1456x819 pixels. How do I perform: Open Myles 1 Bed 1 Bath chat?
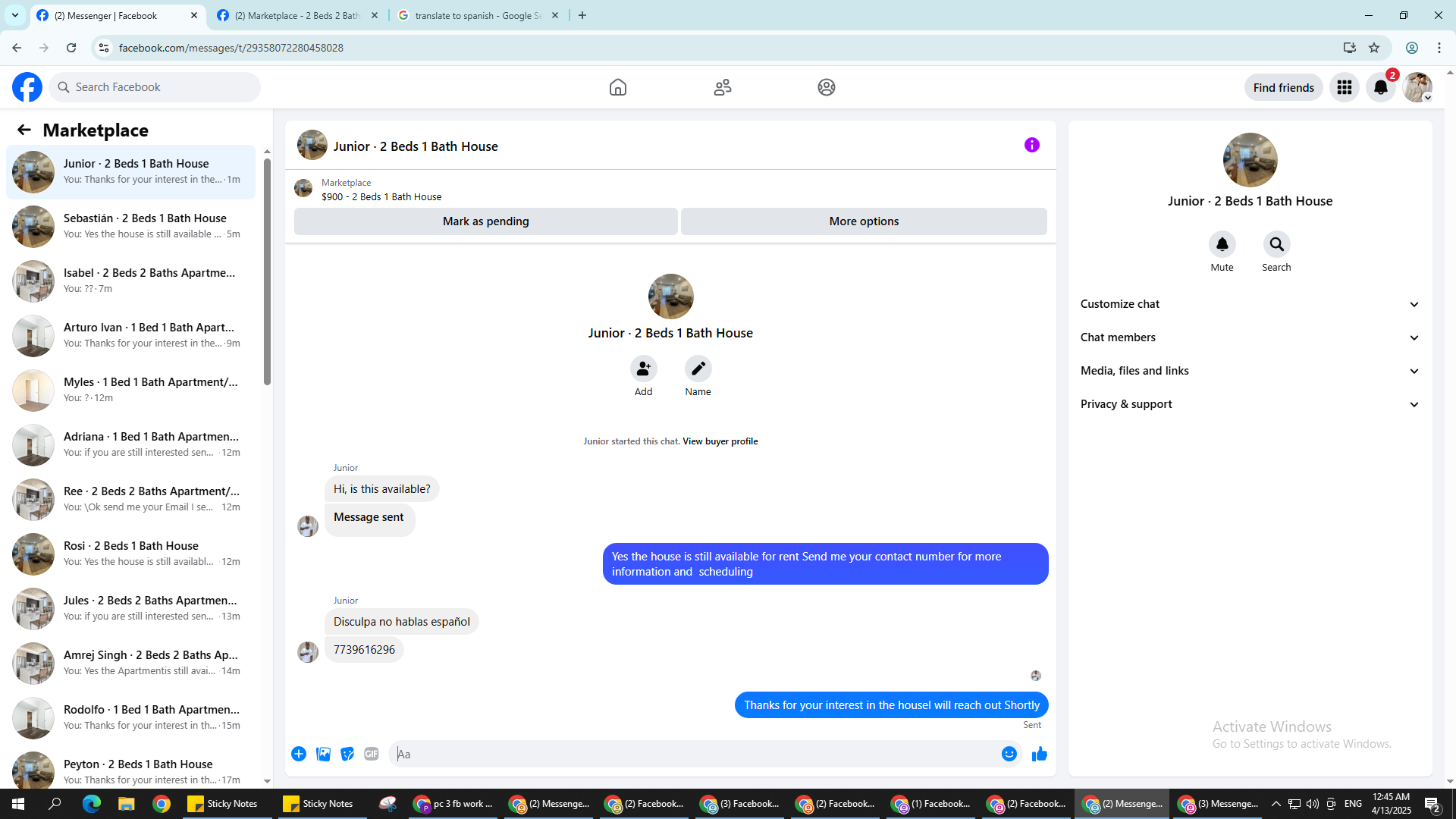[131, 390]
